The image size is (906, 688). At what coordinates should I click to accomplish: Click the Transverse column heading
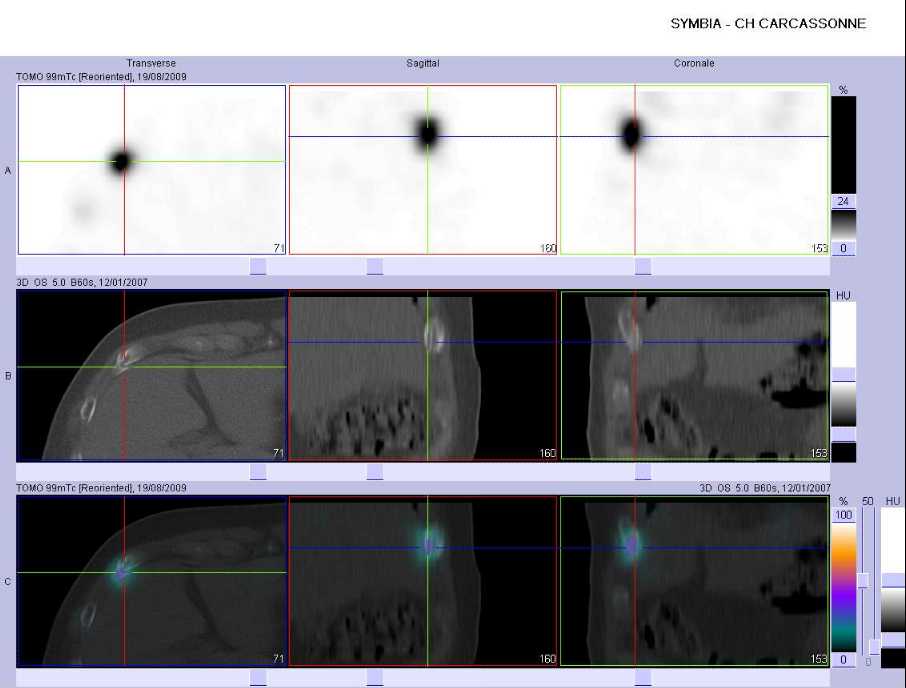point(151,63)
